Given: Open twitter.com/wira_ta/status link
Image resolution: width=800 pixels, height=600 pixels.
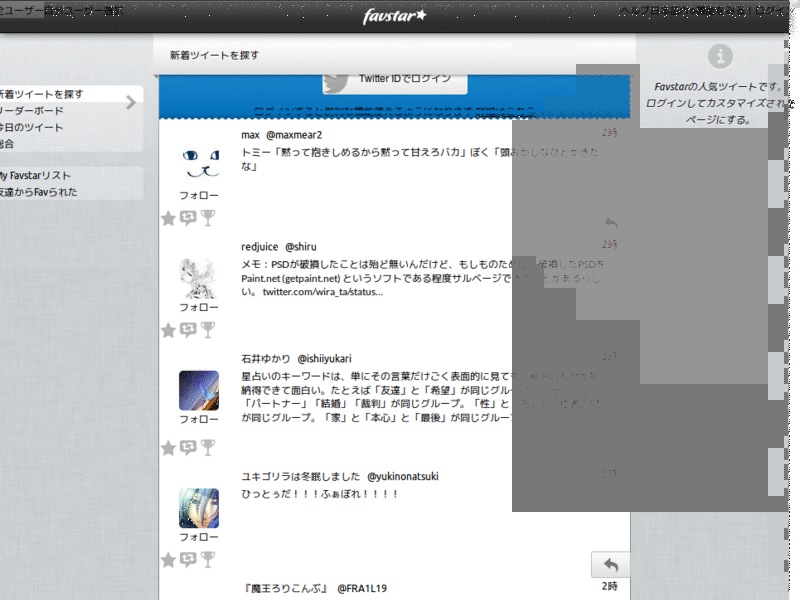Looking at the screenshot, I should click(322, 292).
